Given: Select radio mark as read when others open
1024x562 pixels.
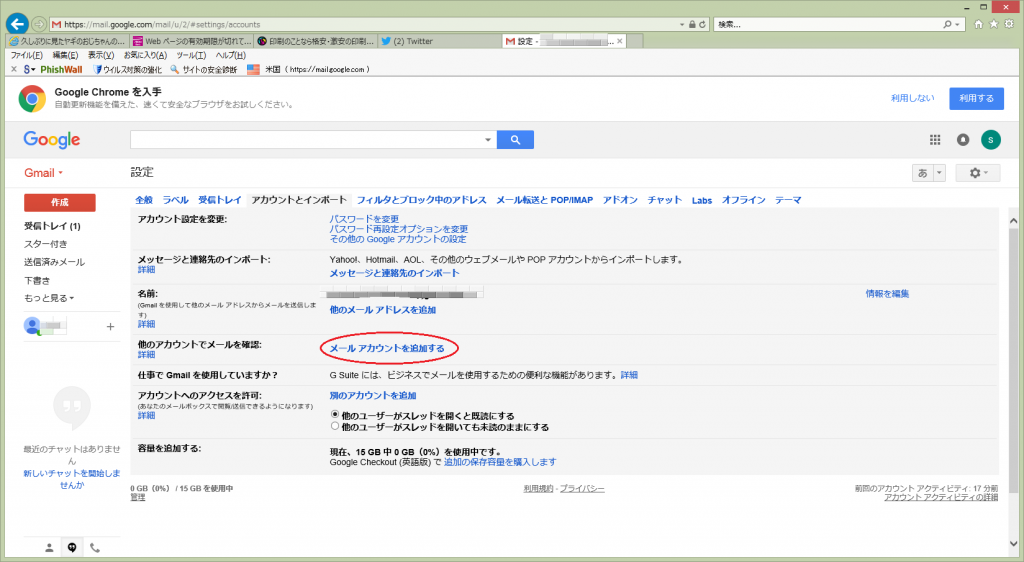Looking at the screenshot, I should (x=335, y=414).
